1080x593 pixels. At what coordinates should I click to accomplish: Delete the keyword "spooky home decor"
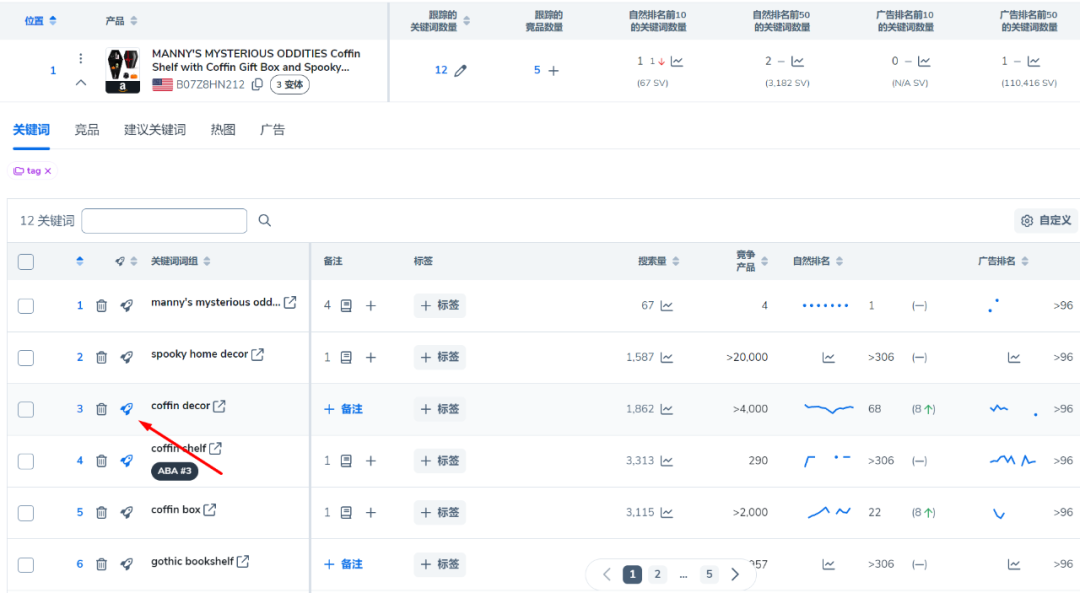coord(101,357)
